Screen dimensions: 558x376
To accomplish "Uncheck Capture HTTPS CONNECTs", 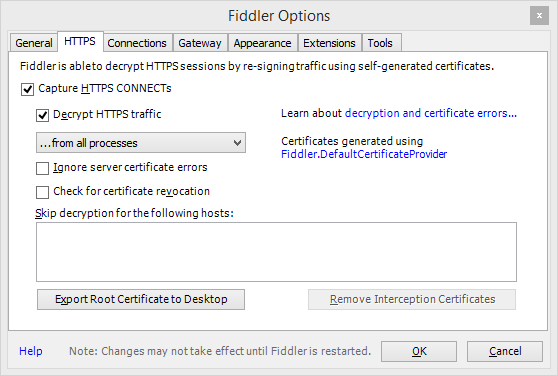I will [27, 89].
